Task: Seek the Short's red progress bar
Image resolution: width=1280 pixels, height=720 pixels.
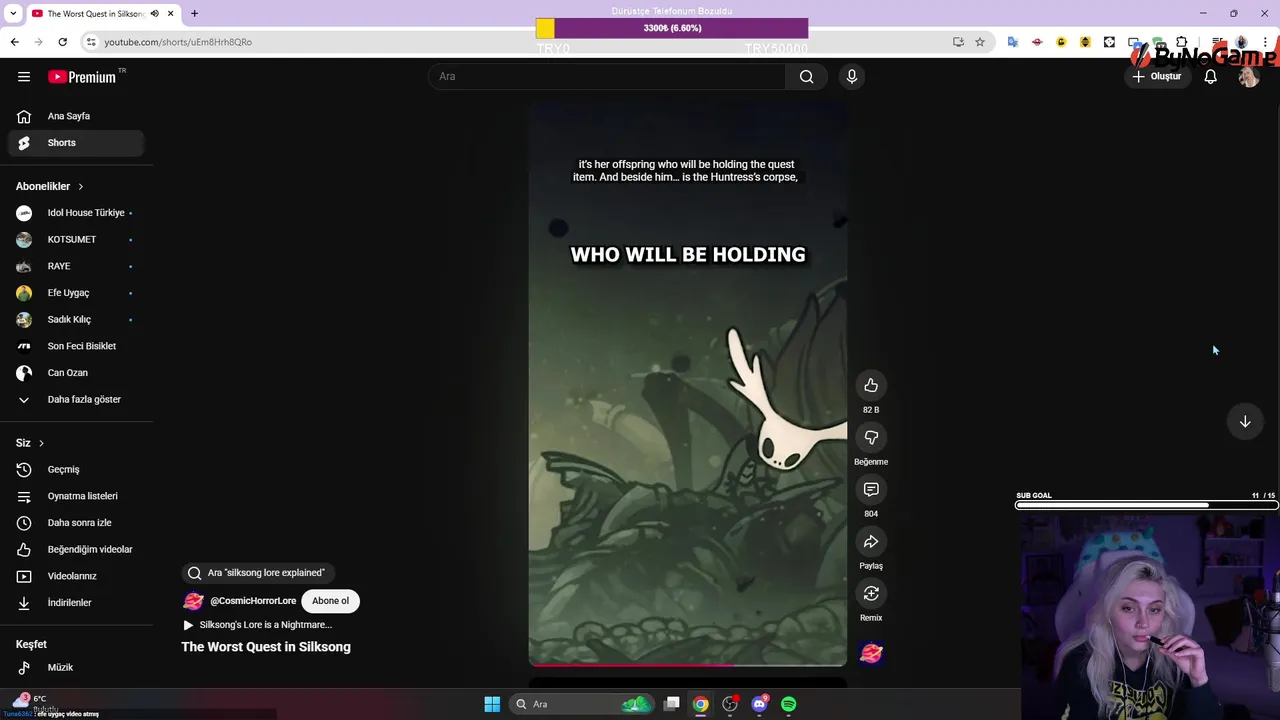Action: [688, 664]
